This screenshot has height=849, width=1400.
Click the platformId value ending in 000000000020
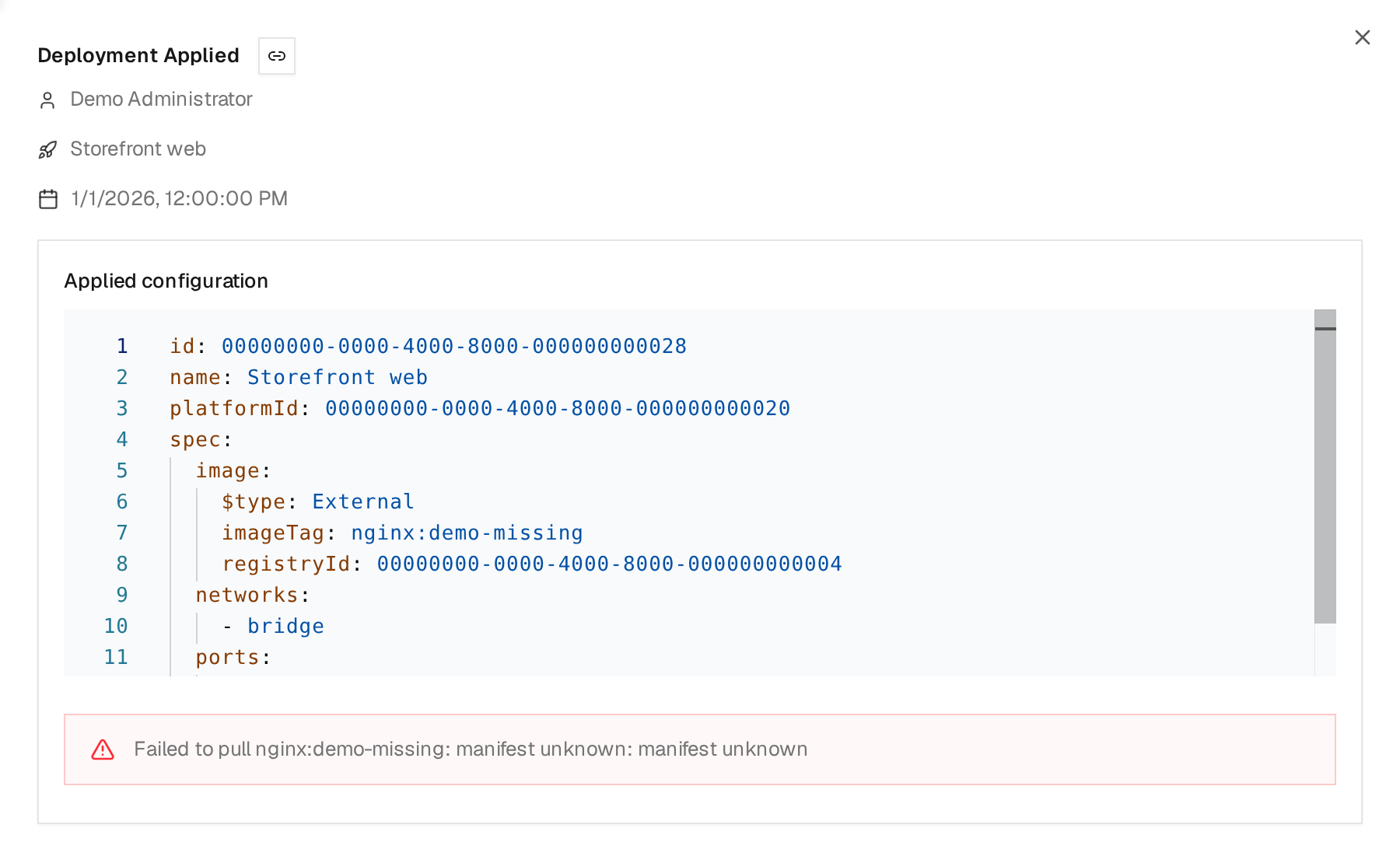point(558,408)
